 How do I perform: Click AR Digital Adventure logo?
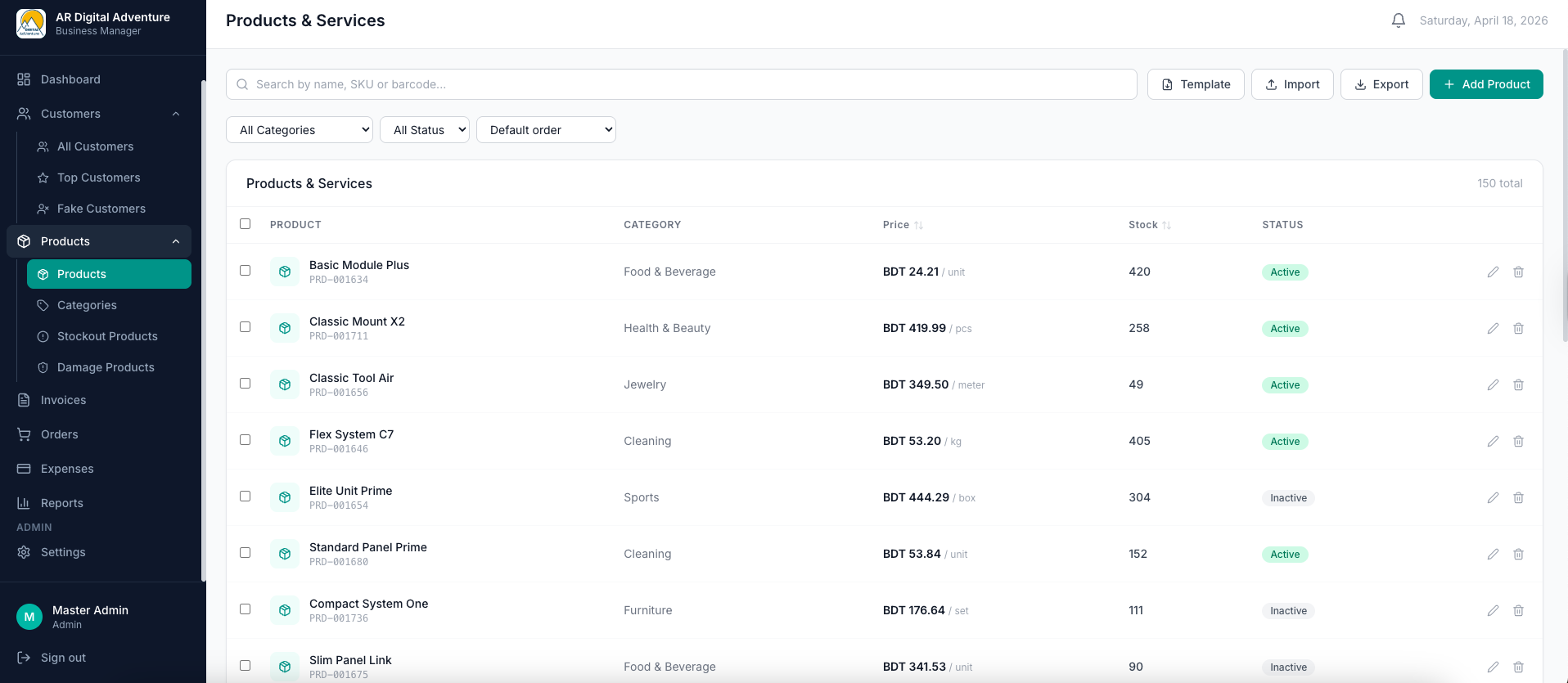[31, 24]
